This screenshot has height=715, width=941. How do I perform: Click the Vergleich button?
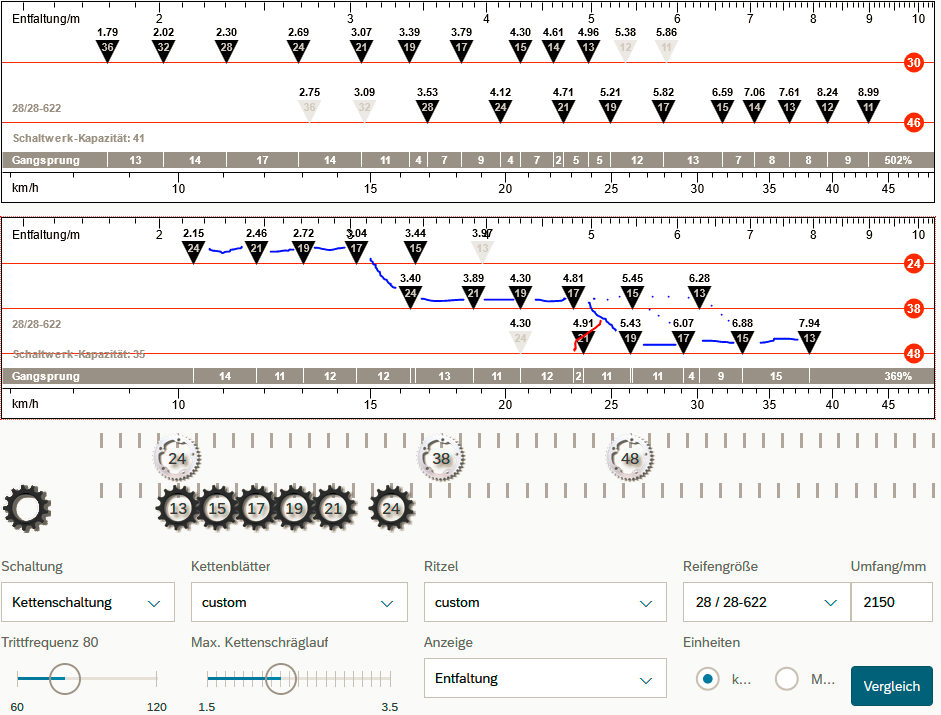891,686
